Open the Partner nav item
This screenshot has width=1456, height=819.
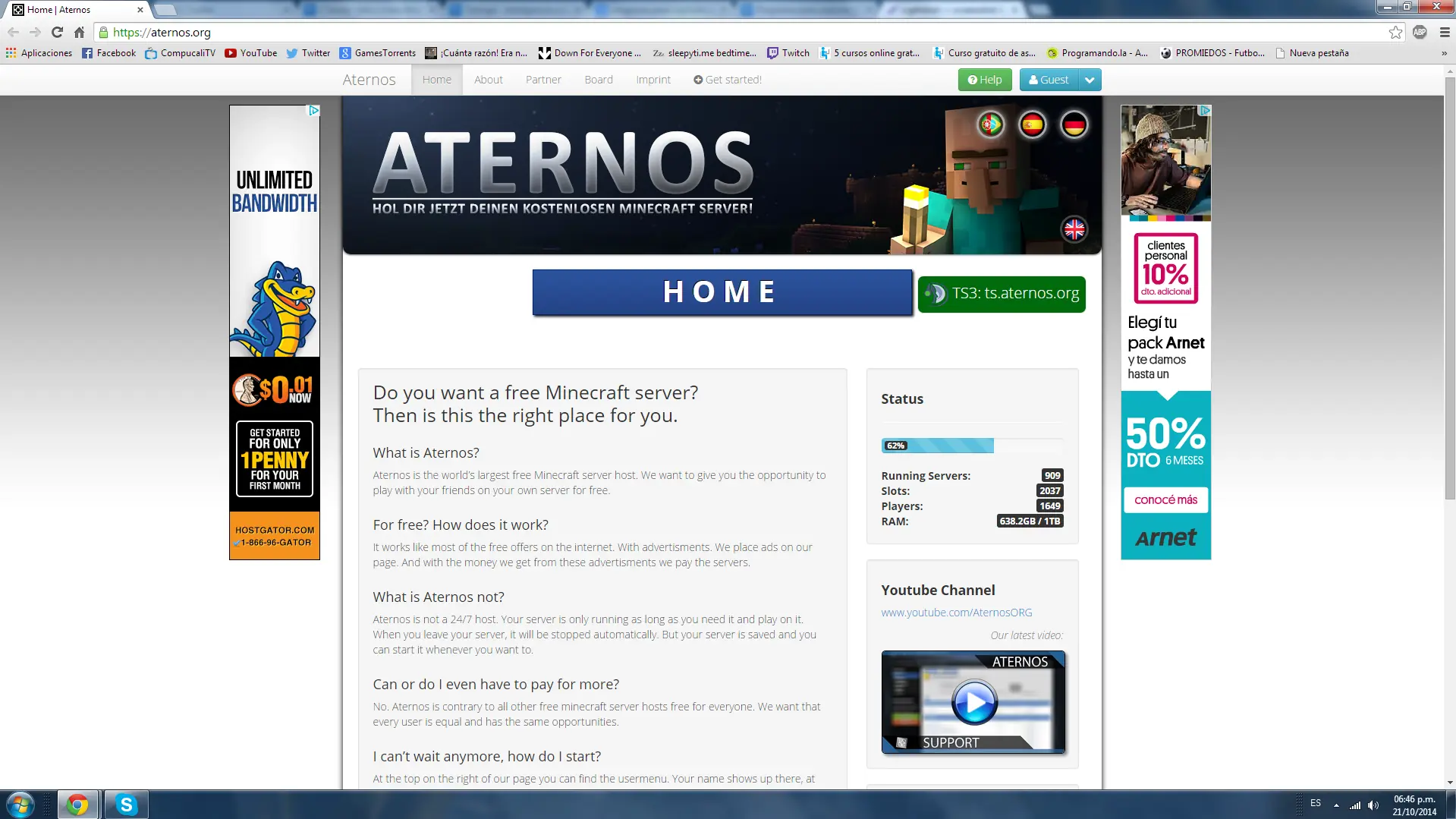click(543, 80)
